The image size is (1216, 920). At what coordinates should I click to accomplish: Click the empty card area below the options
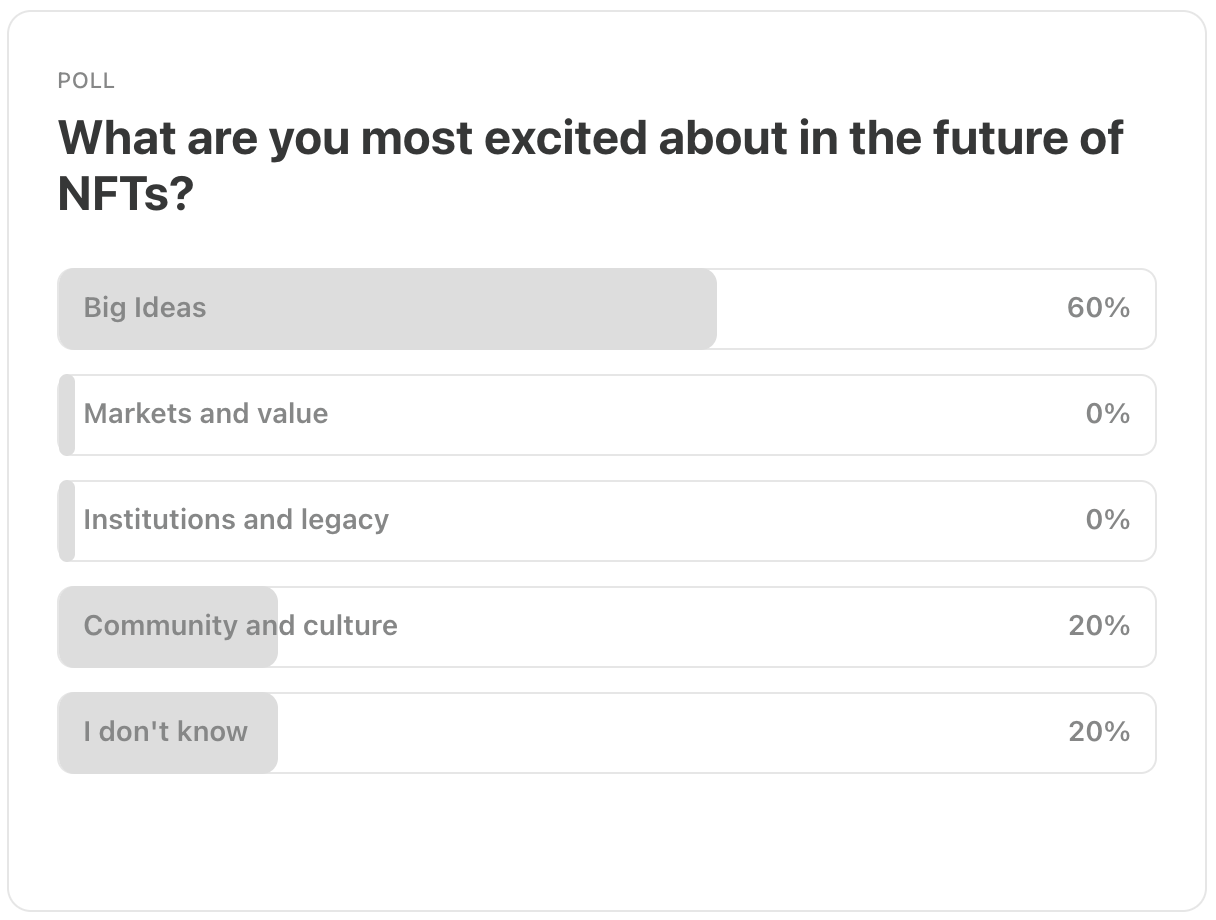(606, 840)
